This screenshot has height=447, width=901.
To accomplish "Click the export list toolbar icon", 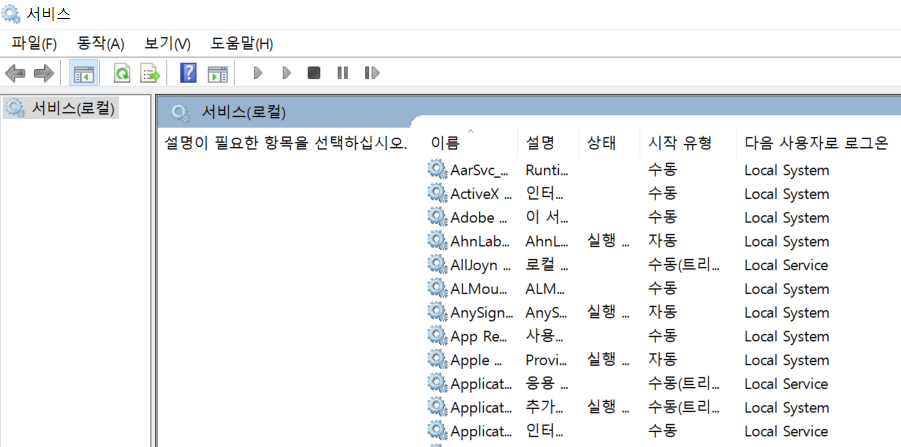I will 150,73.
